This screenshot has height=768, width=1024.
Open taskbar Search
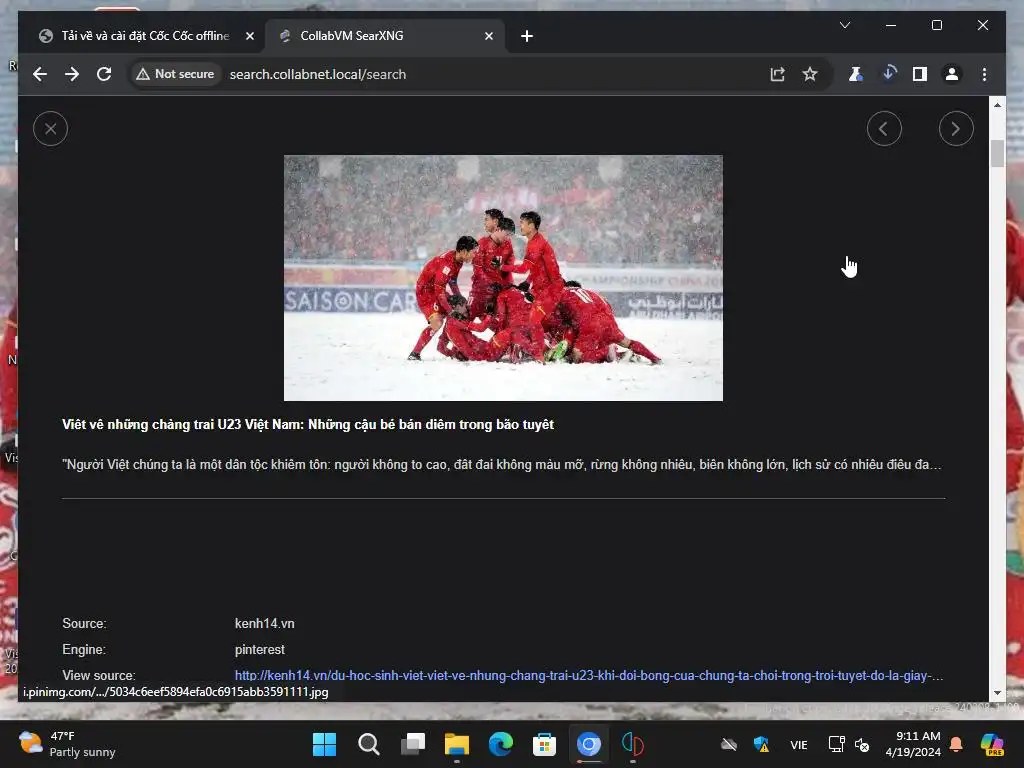368,744
